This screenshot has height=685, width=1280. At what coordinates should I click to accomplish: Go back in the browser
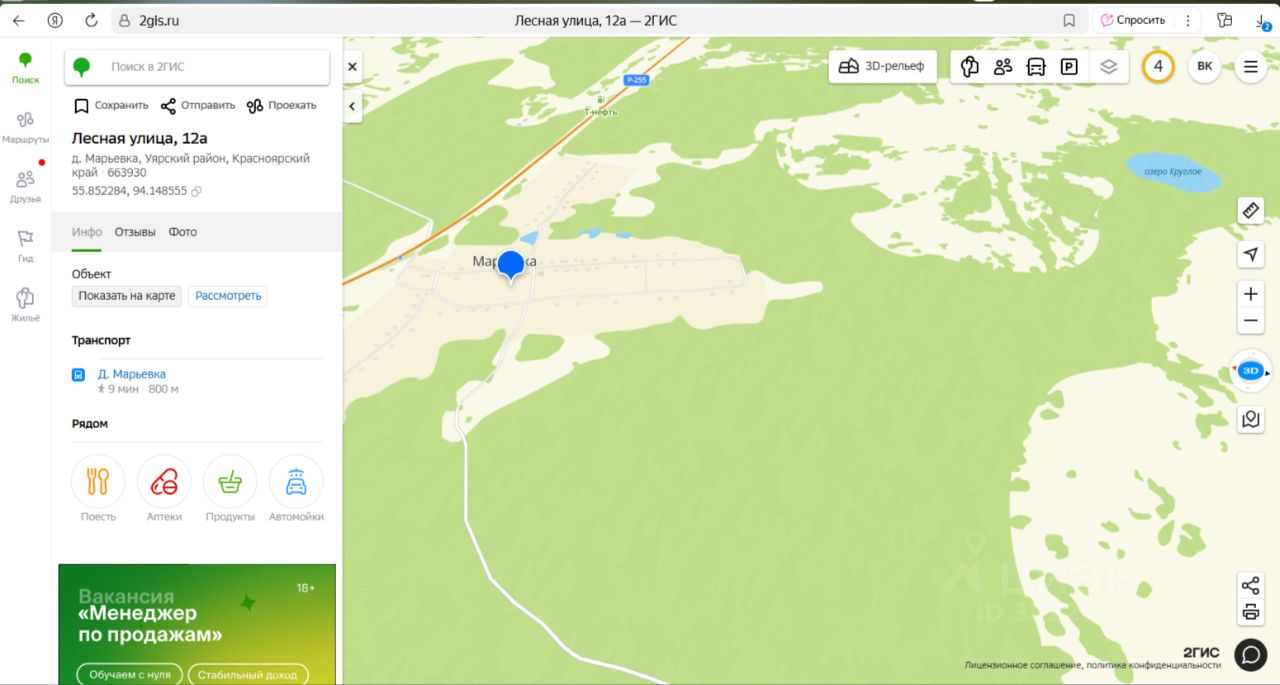pos(18,20)
